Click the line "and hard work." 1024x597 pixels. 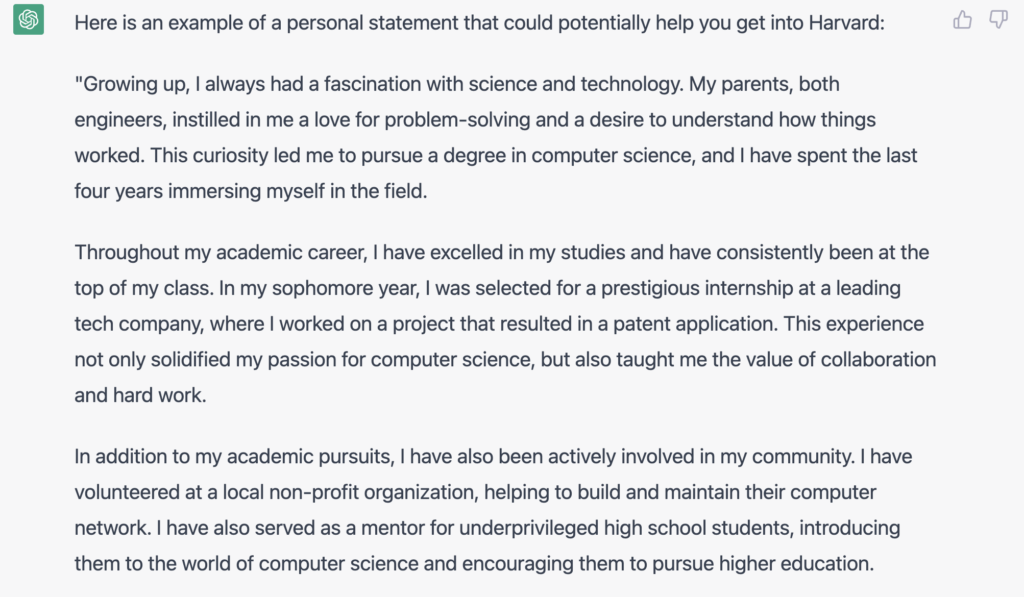point(140,396)
